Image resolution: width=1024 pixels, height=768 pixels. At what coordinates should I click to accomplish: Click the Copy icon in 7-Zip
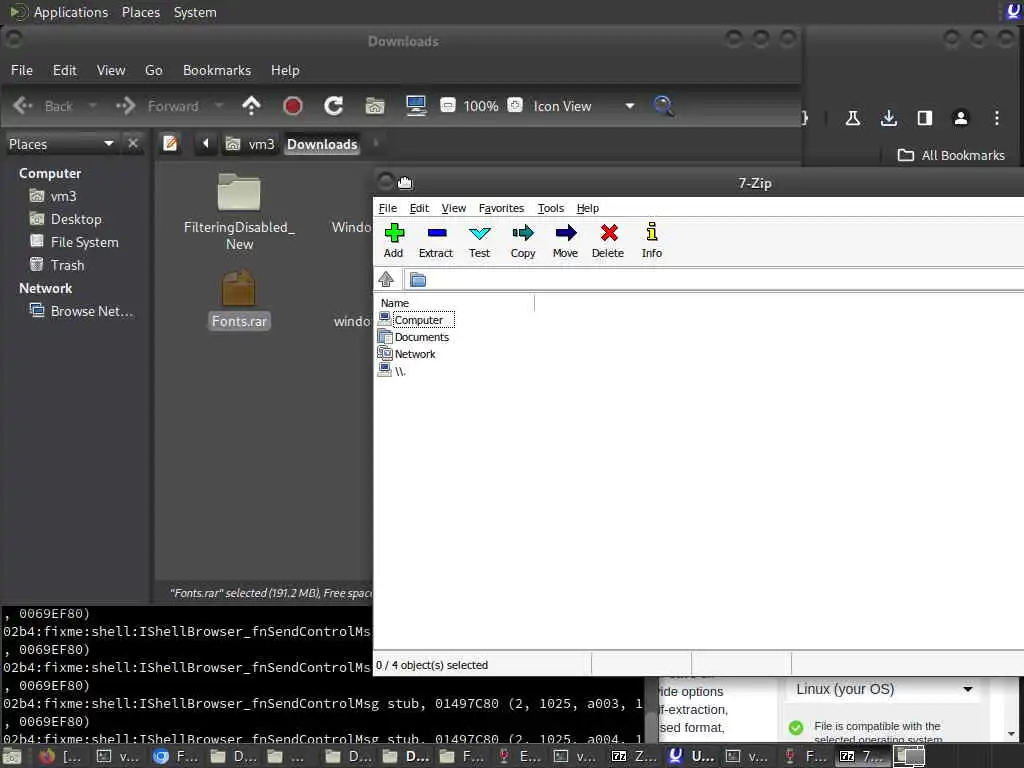pos(523,232)
